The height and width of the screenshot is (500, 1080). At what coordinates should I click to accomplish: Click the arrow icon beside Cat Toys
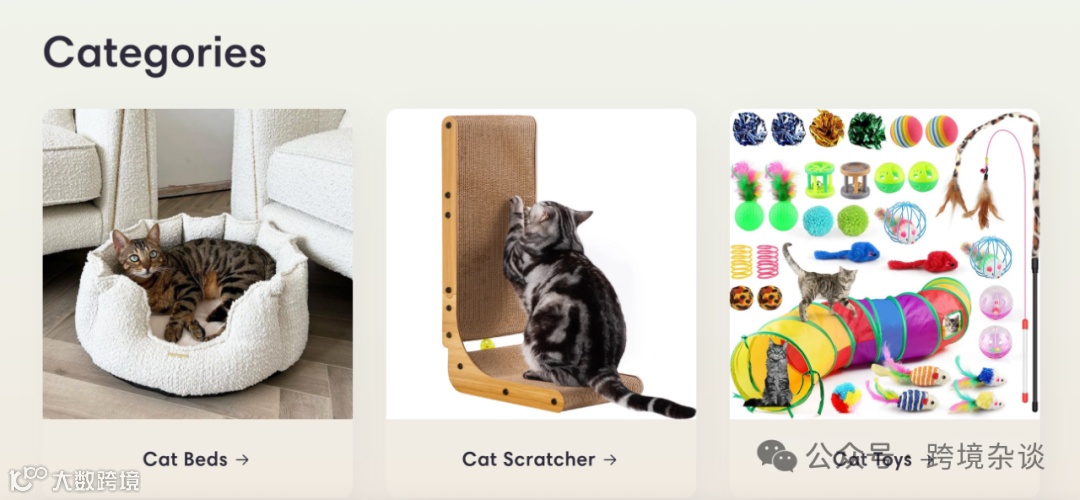coord(928,459)
